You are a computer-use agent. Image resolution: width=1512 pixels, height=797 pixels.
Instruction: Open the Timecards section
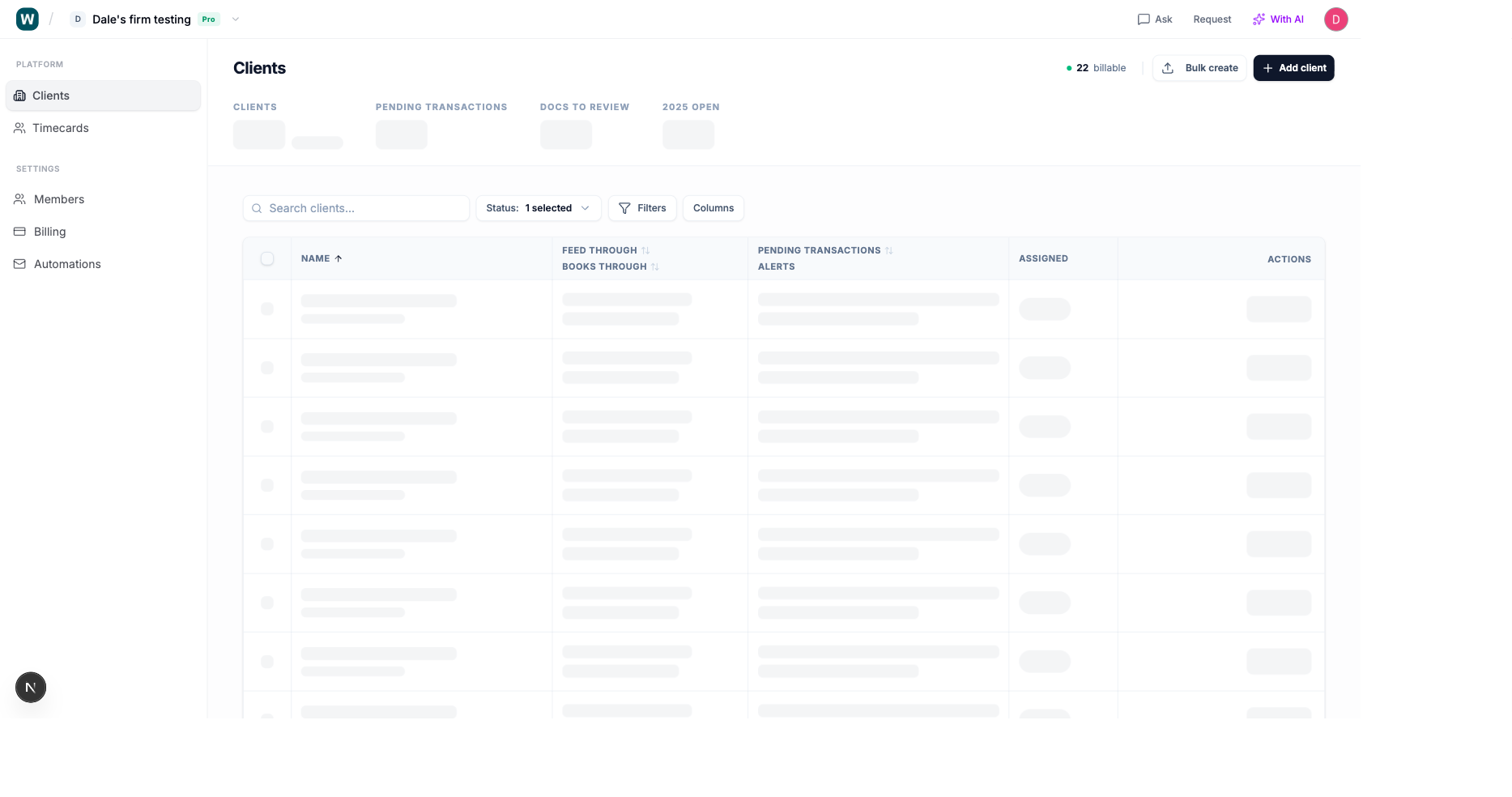61,127
